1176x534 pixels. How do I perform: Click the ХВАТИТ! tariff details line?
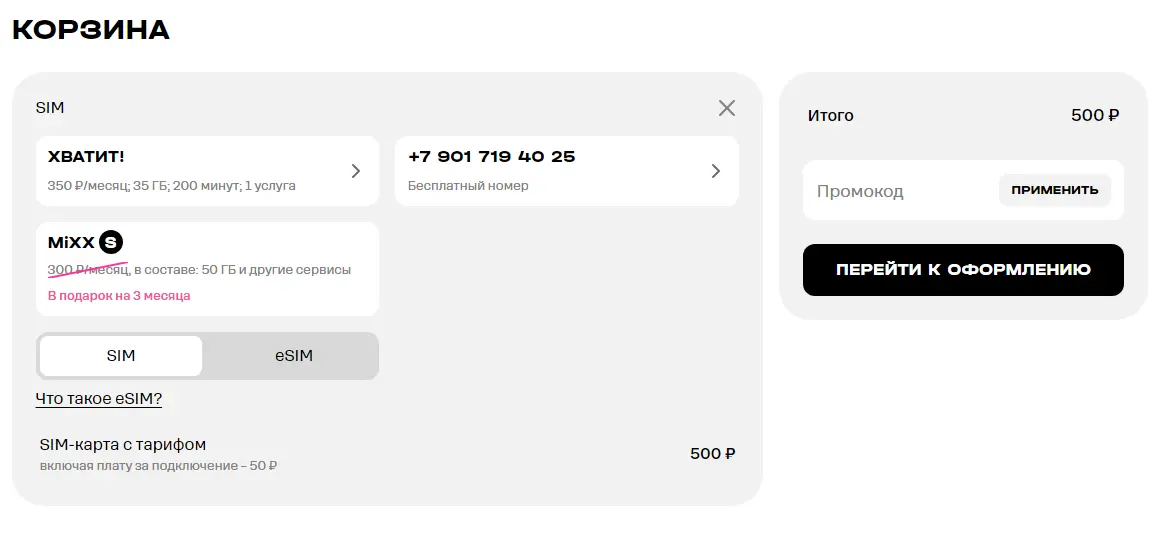[x=171, y=185]
